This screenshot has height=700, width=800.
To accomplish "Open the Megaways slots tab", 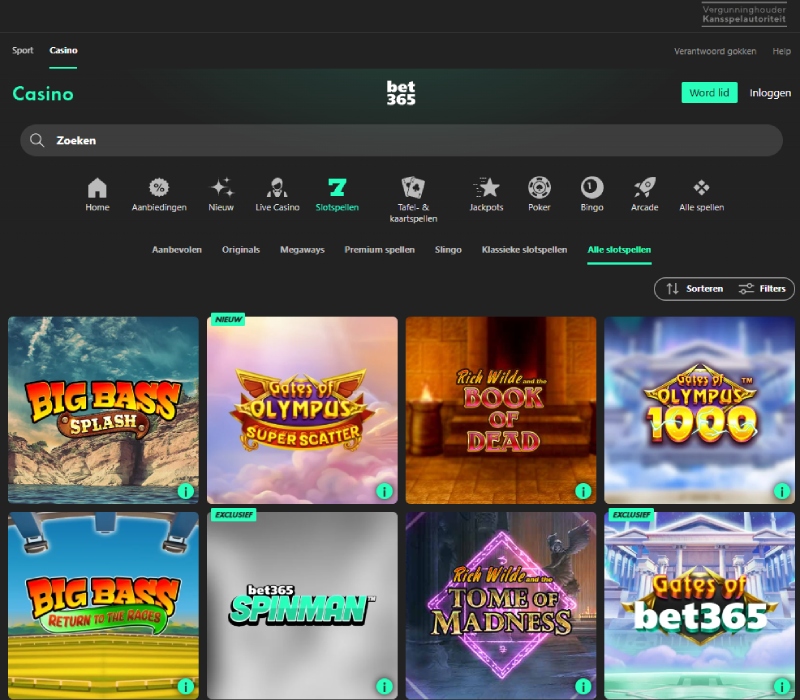I will pyautogui.click(x=302, y=249).
